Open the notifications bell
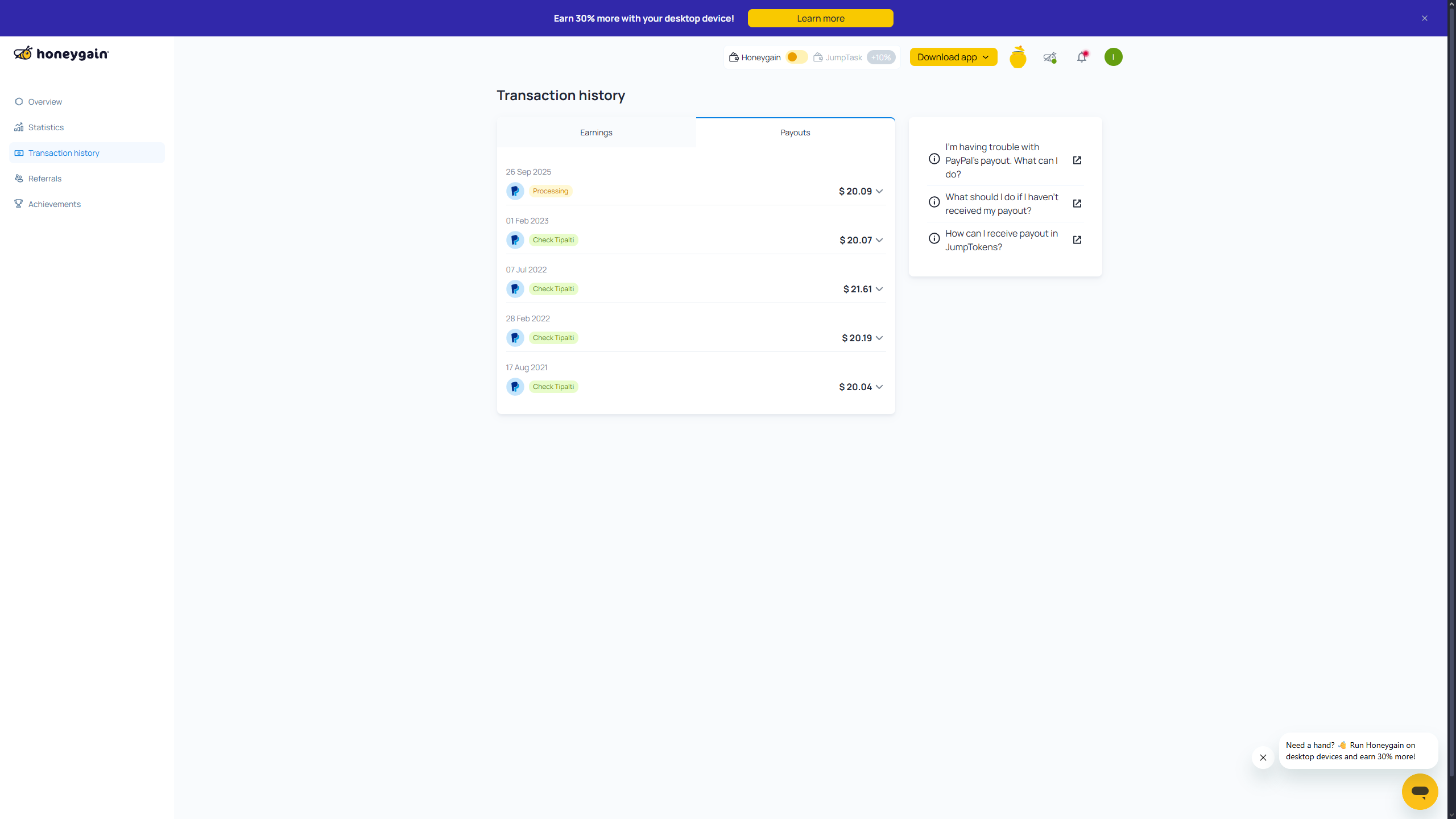Screen dimensions: 1456x819 (1081, 57)
